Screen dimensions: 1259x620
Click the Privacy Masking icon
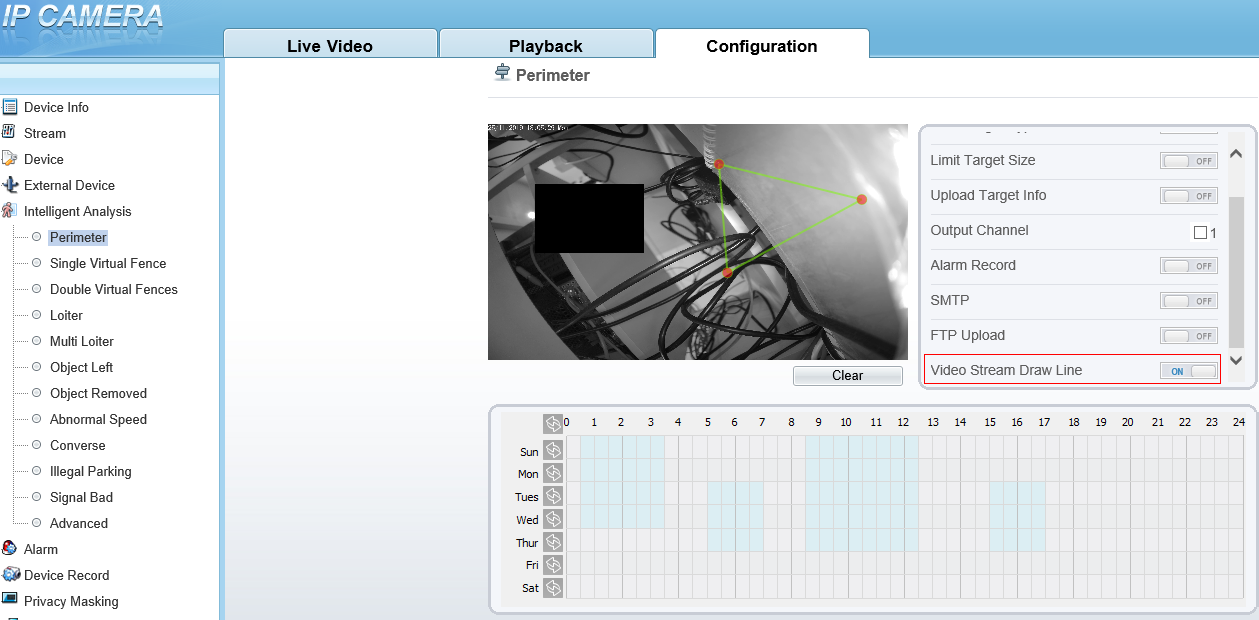coord(10,600)
